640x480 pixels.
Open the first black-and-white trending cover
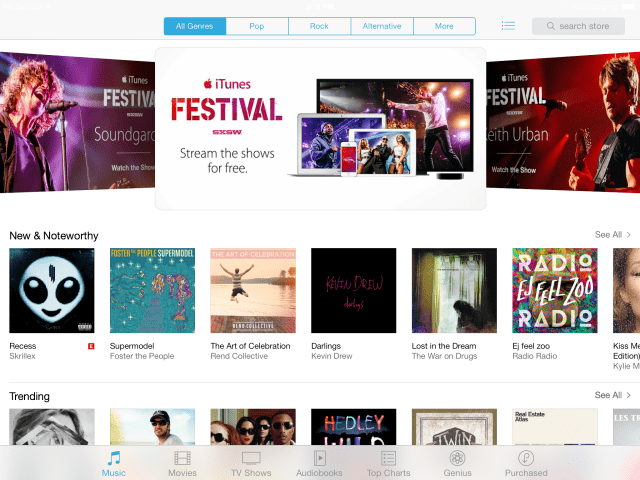[x=52, y=427]
